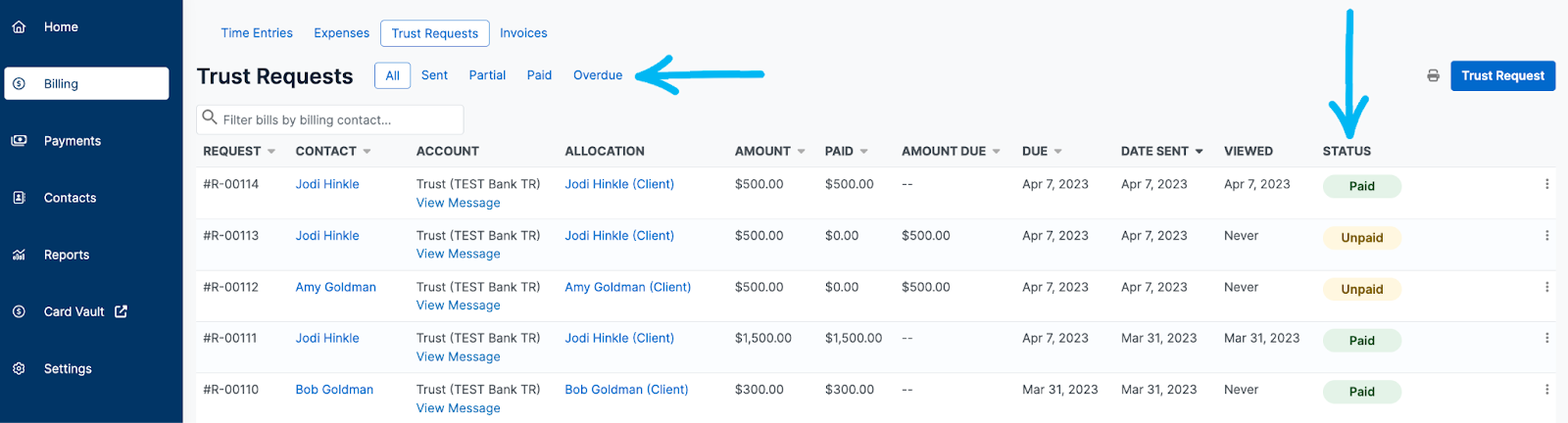1568x423 pixels.
Task: Open the Time Entries tab
Action: click(x=257, y=33)
